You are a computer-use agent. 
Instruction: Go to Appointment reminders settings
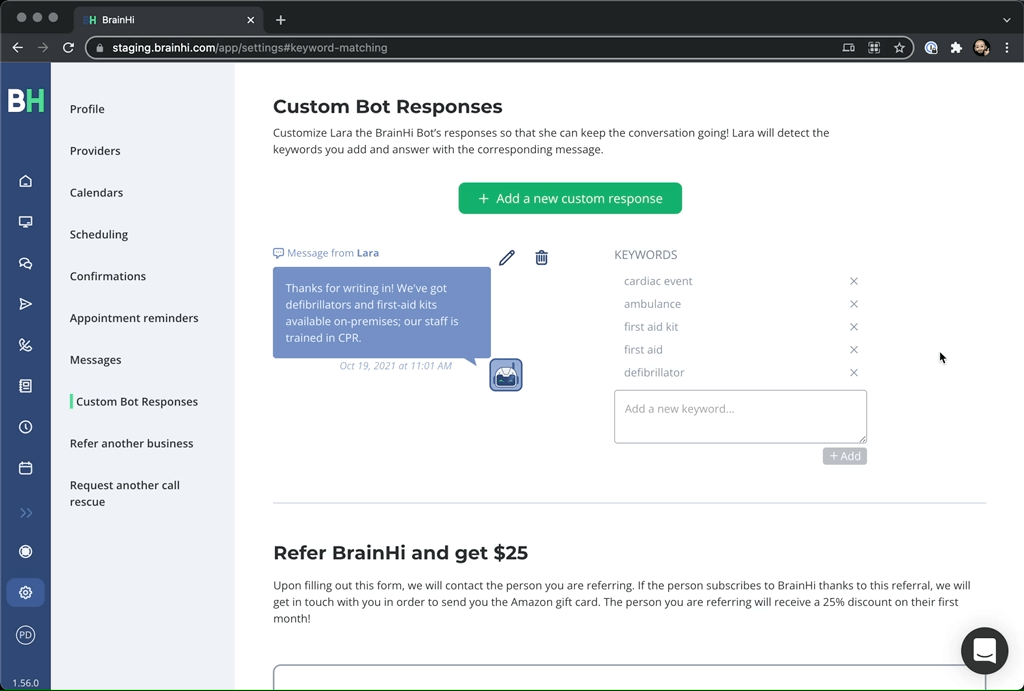(134, 318)
